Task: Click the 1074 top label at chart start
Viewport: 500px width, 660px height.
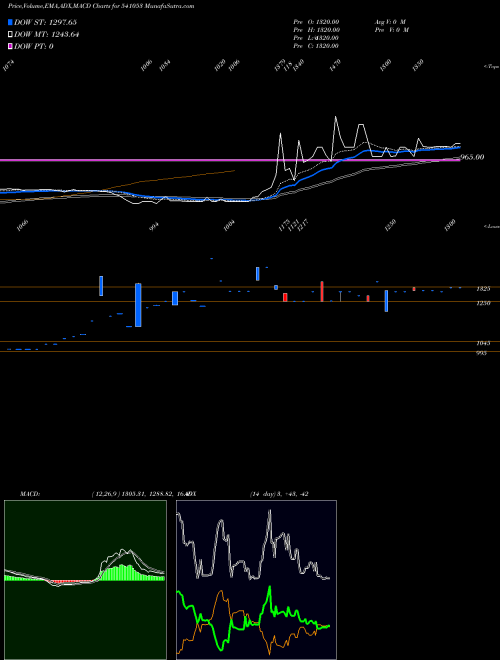Action: coord(8,65)
